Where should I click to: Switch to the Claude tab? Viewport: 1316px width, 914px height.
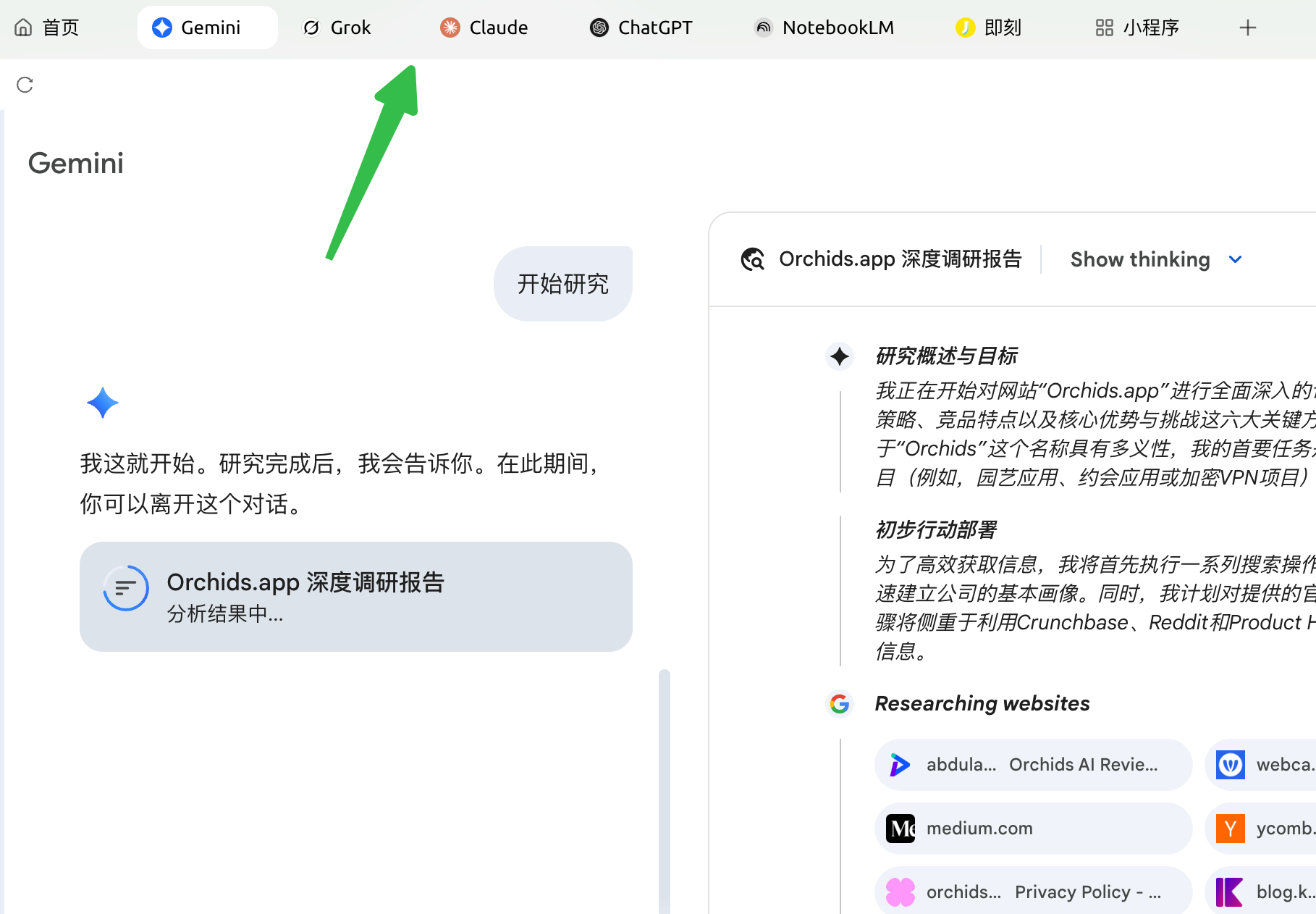point(484,28)
